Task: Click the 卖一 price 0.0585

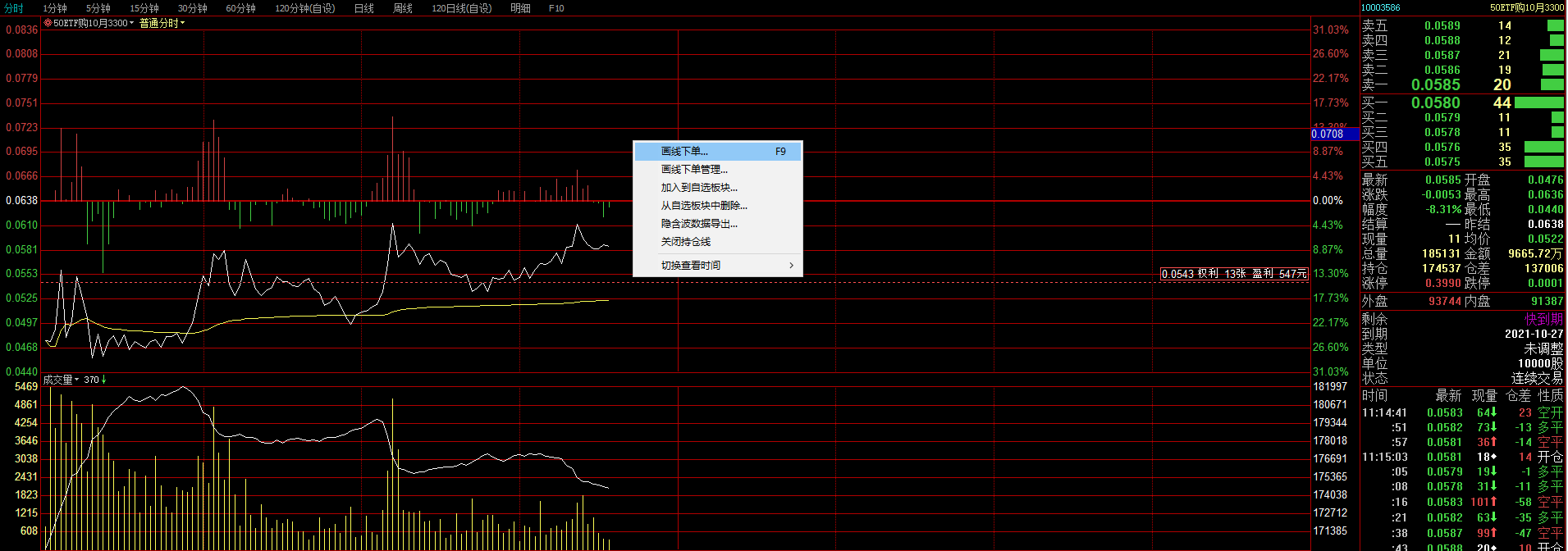Action: (1435, 84)
